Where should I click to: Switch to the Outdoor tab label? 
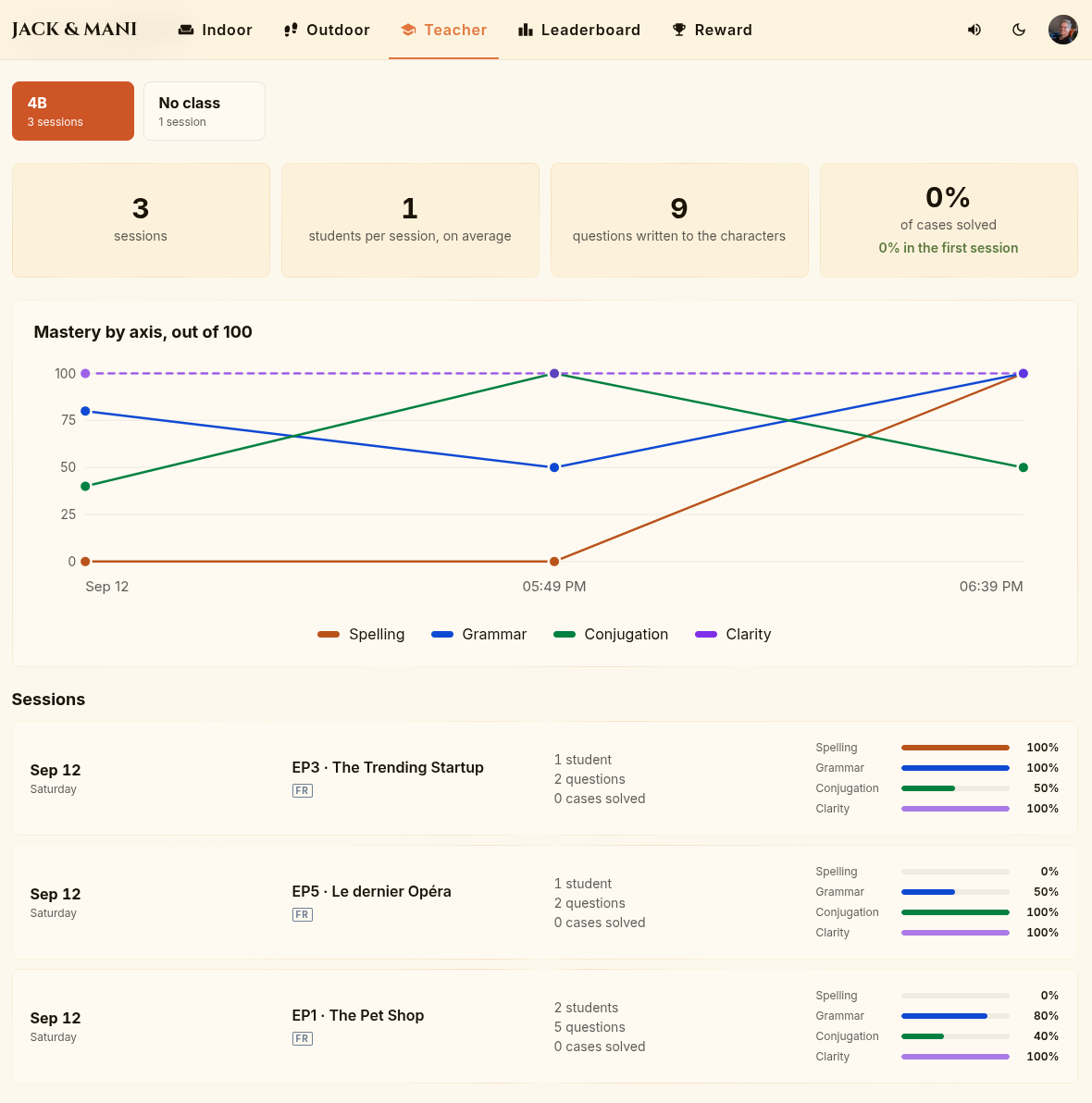click(x=338, y=30)
